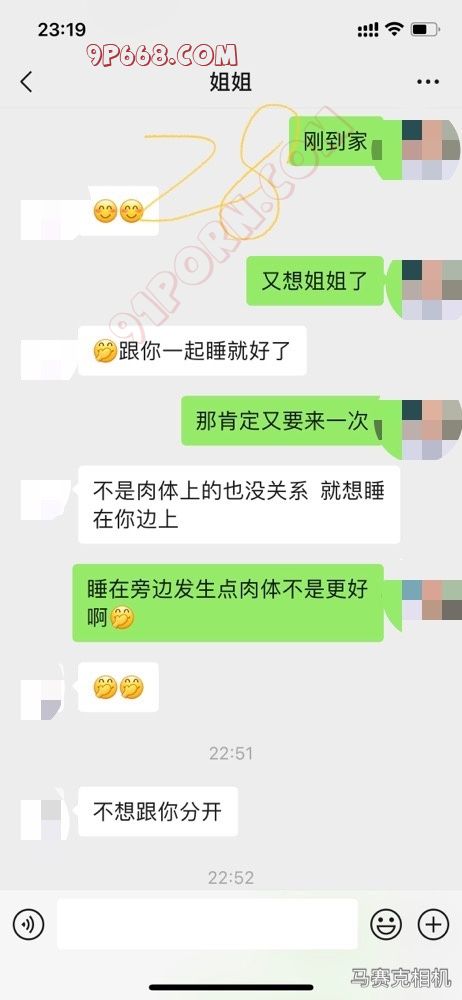The image size is (462, 1000).
Task: Tap the avatar beside 又想姐姐了 message
Action: click(x=431, y=289)
